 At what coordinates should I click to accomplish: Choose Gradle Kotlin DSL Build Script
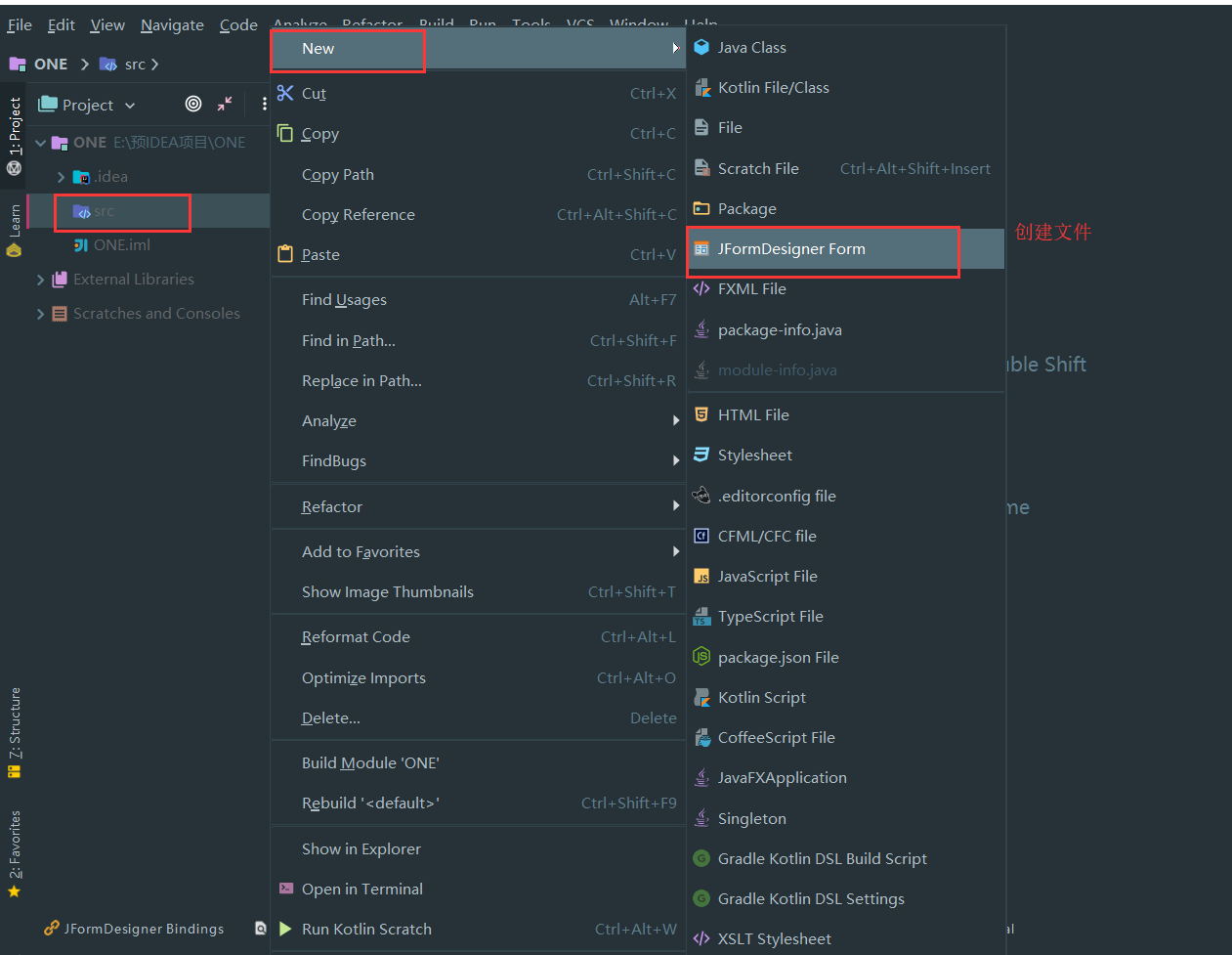(x=822, y=858)
